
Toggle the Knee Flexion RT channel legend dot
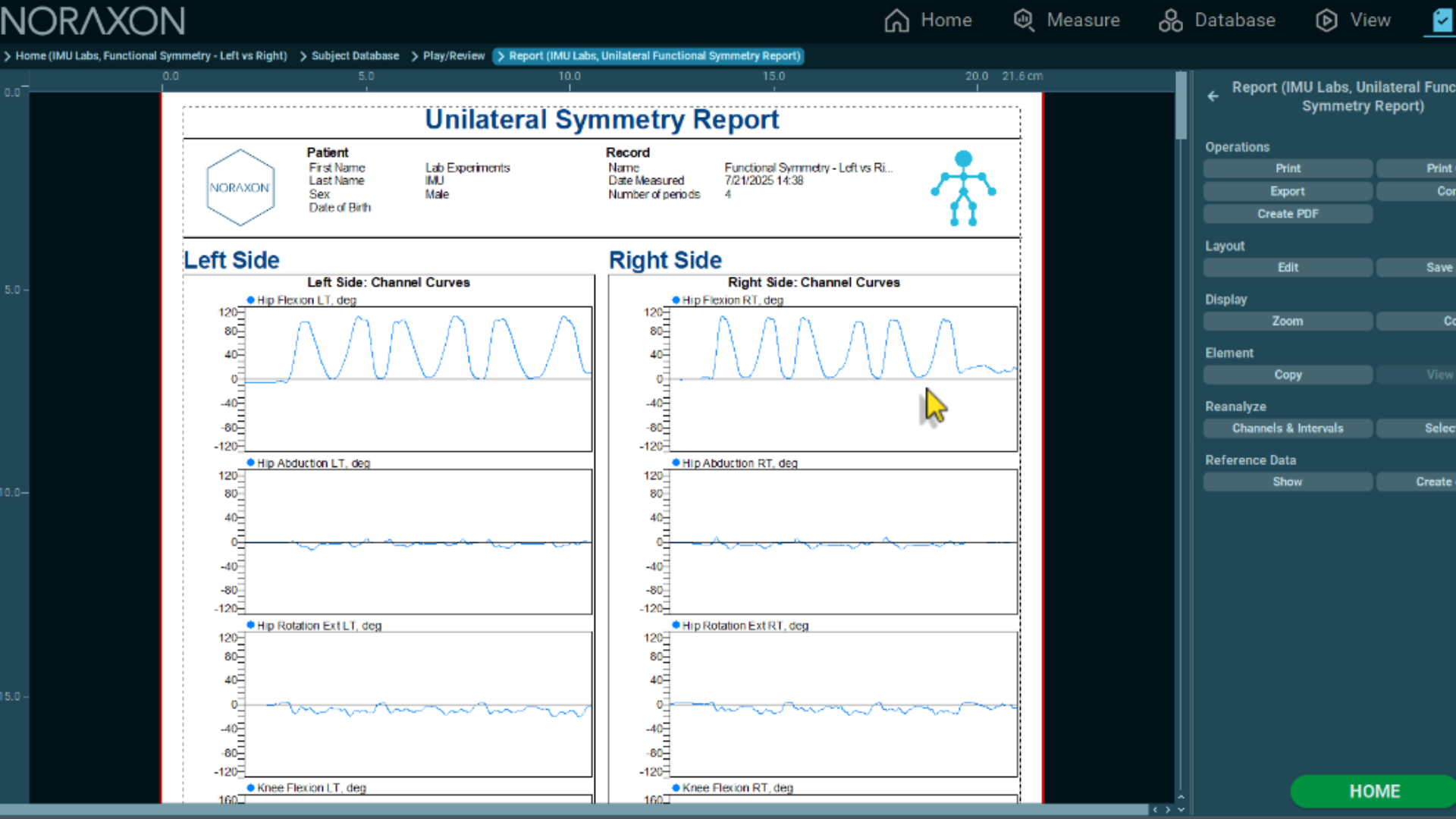tap(676, 788)
